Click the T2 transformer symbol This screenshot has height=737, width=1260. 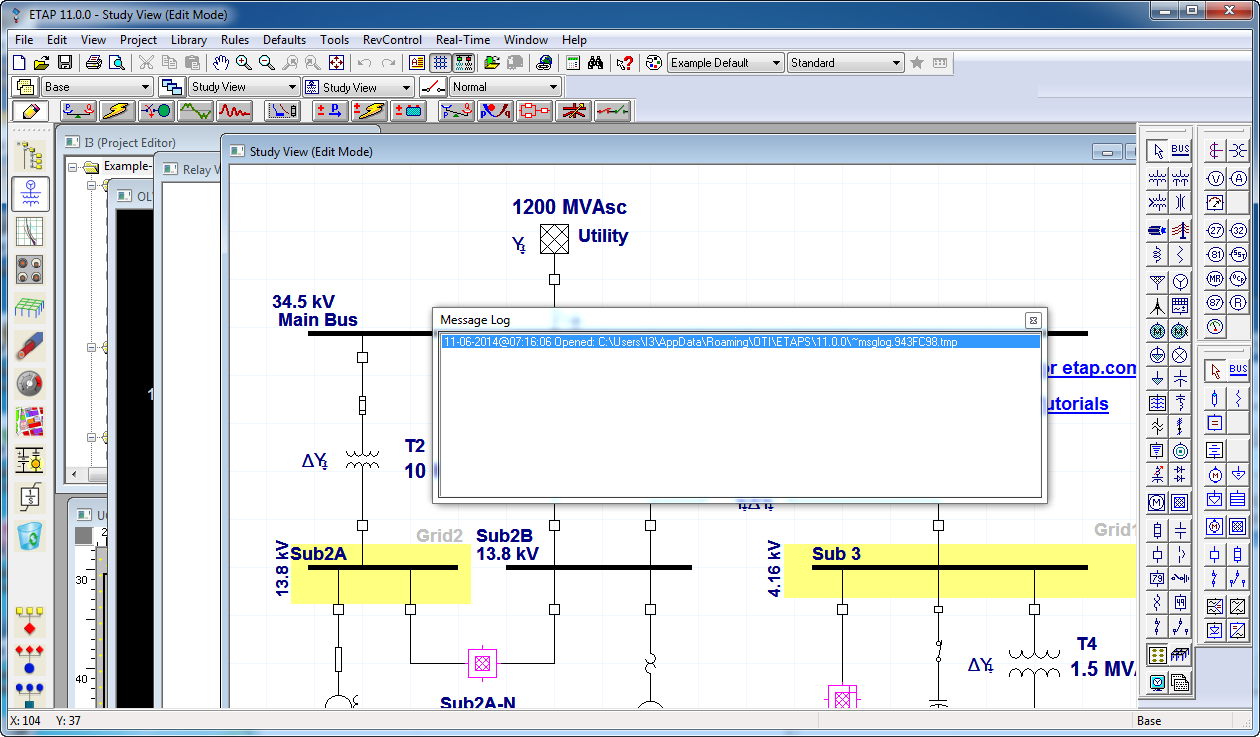point(362,459)
